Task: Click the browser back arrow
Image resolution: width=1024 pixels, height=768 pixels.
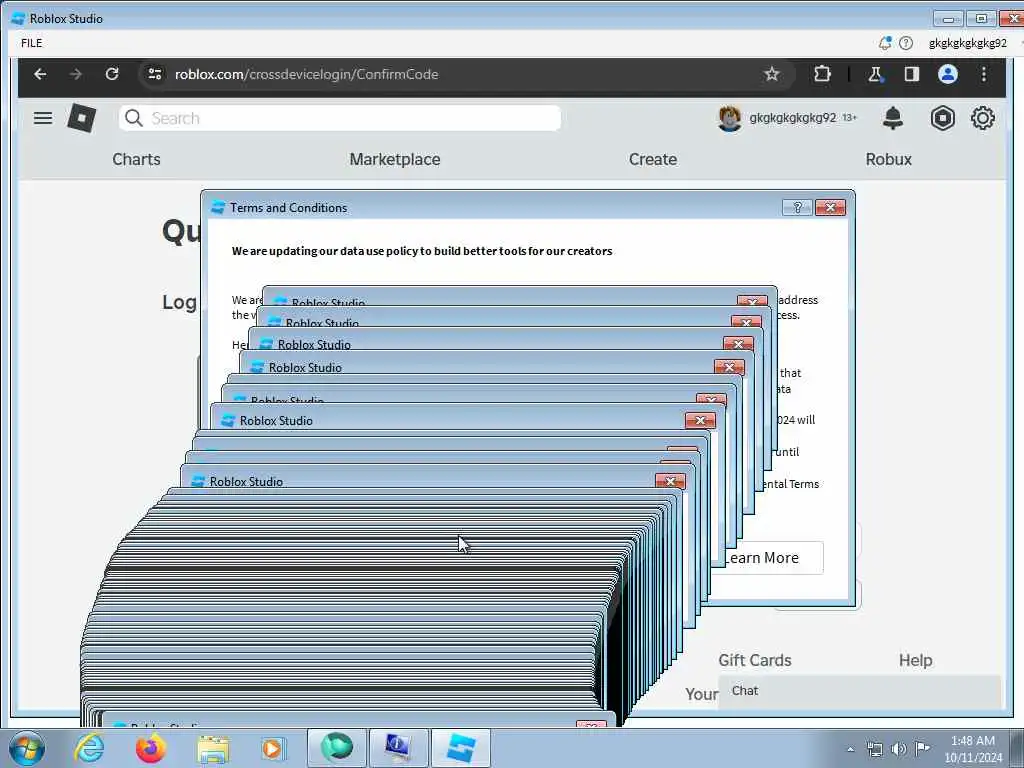Action: (x=40, y=74)
